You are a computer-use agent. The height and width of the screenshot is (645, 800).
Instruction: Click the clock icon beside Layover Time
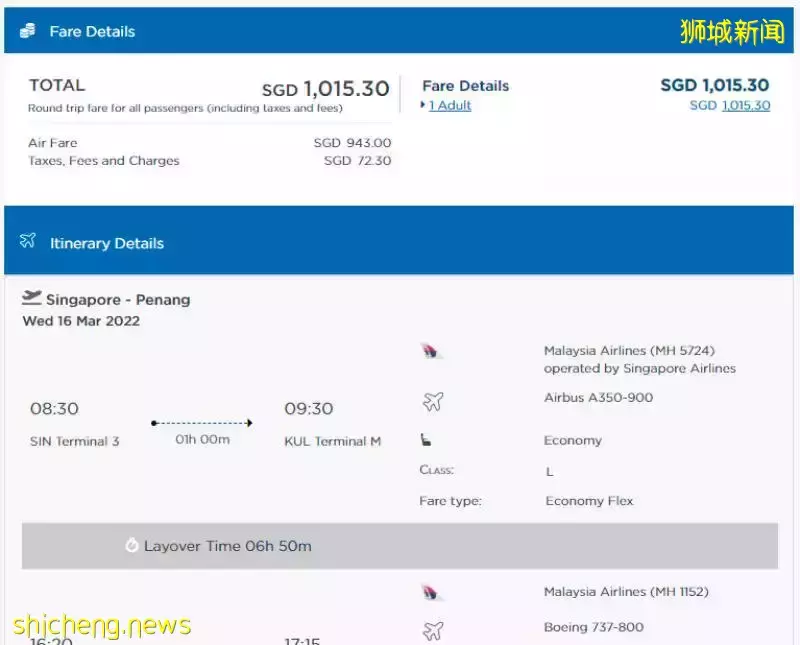[132, 546]
